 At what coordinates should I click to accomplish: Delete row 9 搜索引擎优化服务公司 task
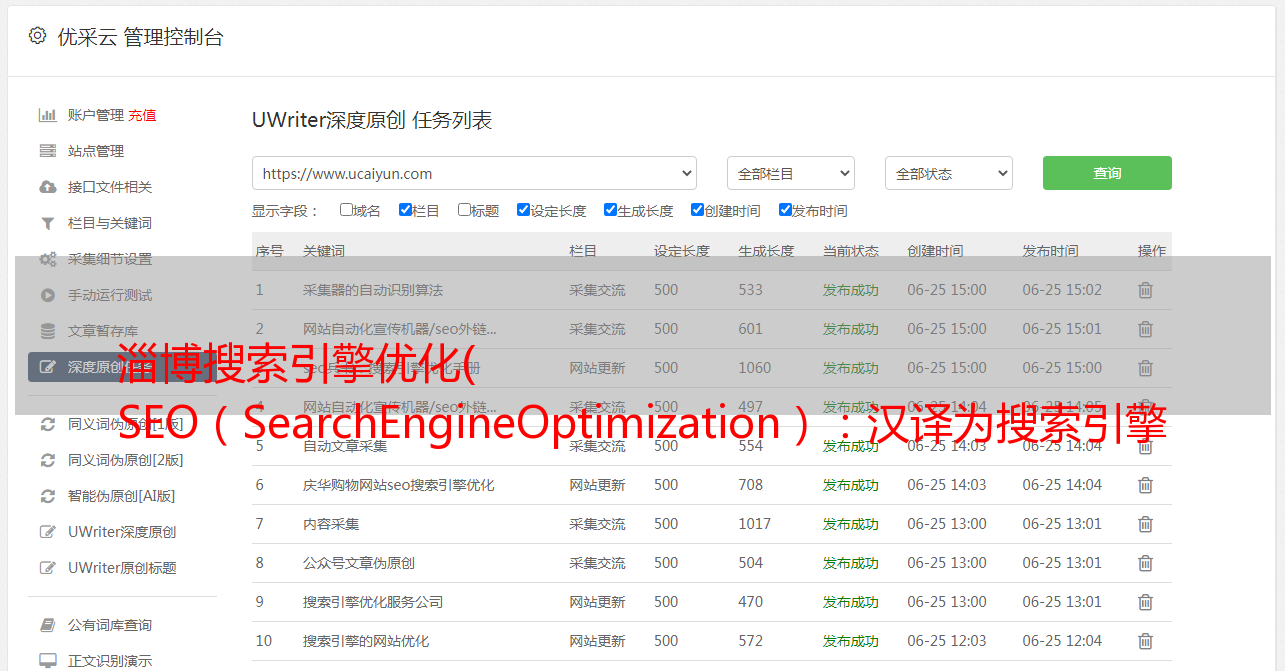click(1145, 602)
